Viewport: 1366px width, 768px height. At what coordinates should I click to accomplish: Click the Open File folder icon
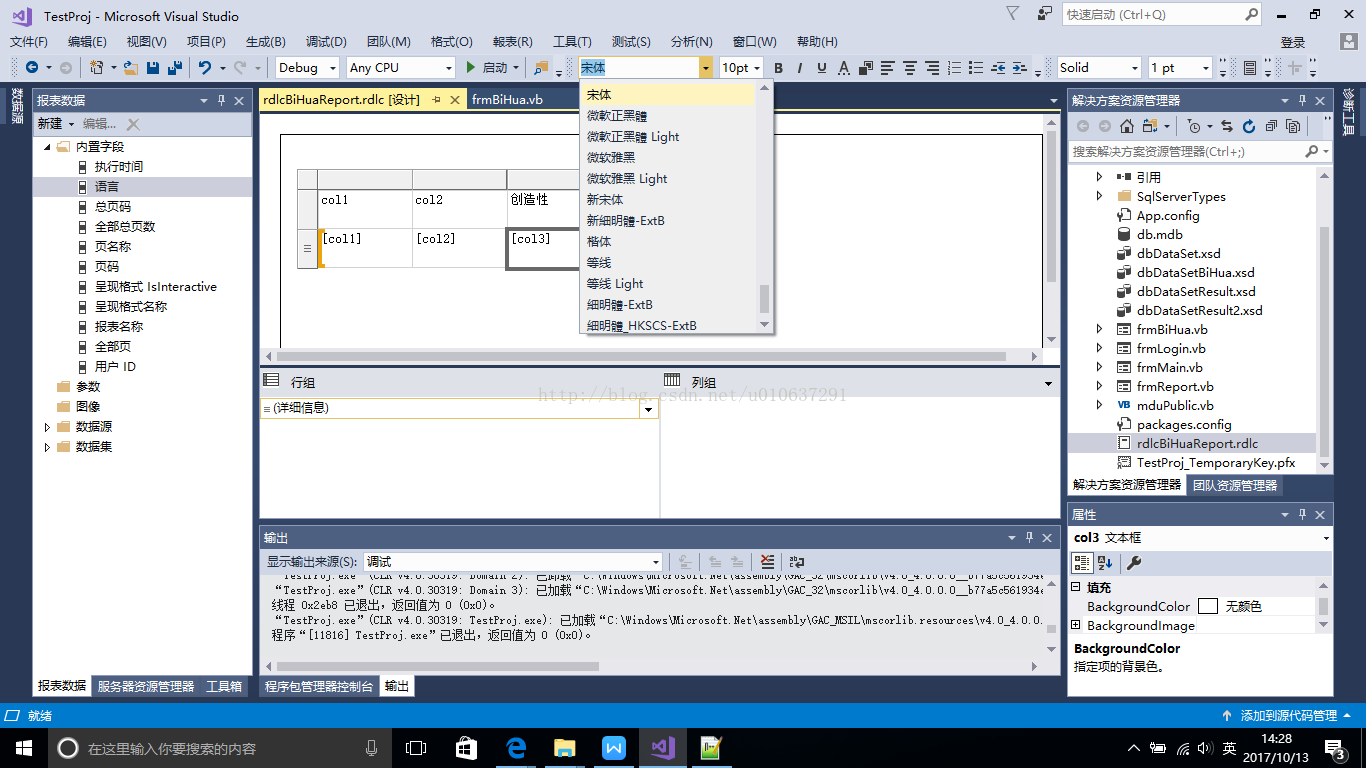(x=130, y=68)
